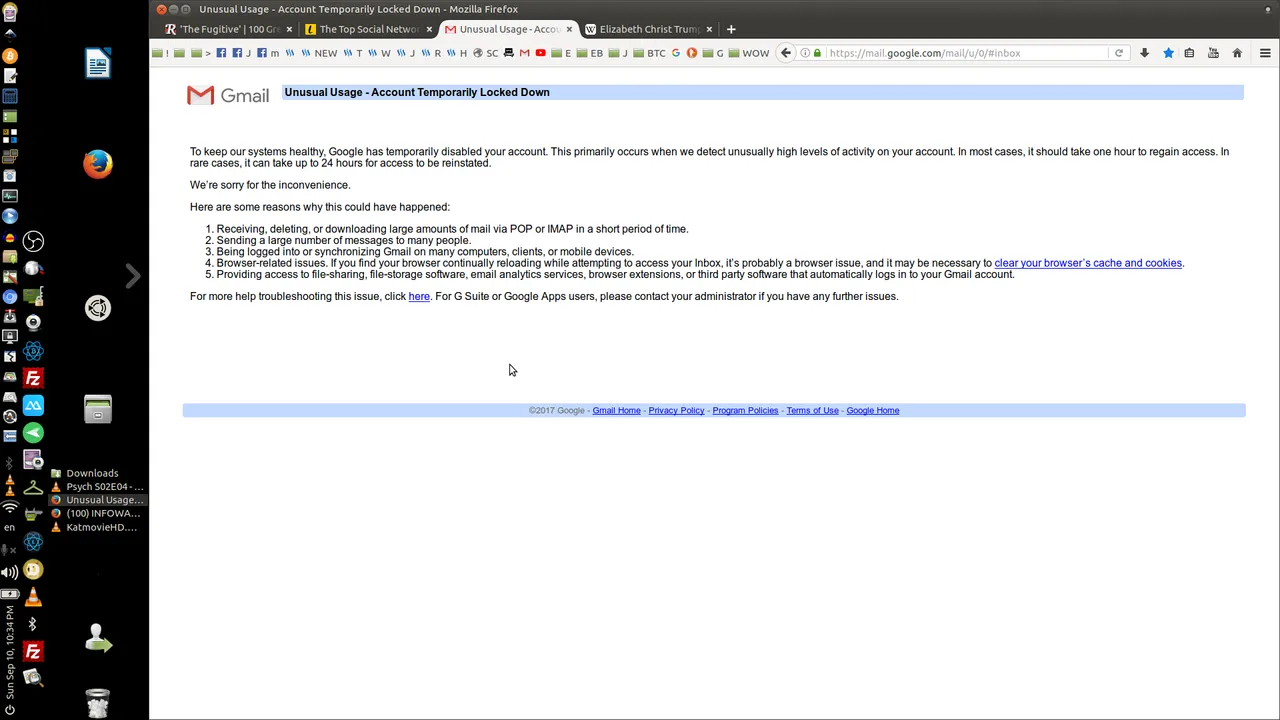Viewport: 1280px width, 720px height.
Task: Open the 'Privacy Policy' footer link
Action: [676, 410]
